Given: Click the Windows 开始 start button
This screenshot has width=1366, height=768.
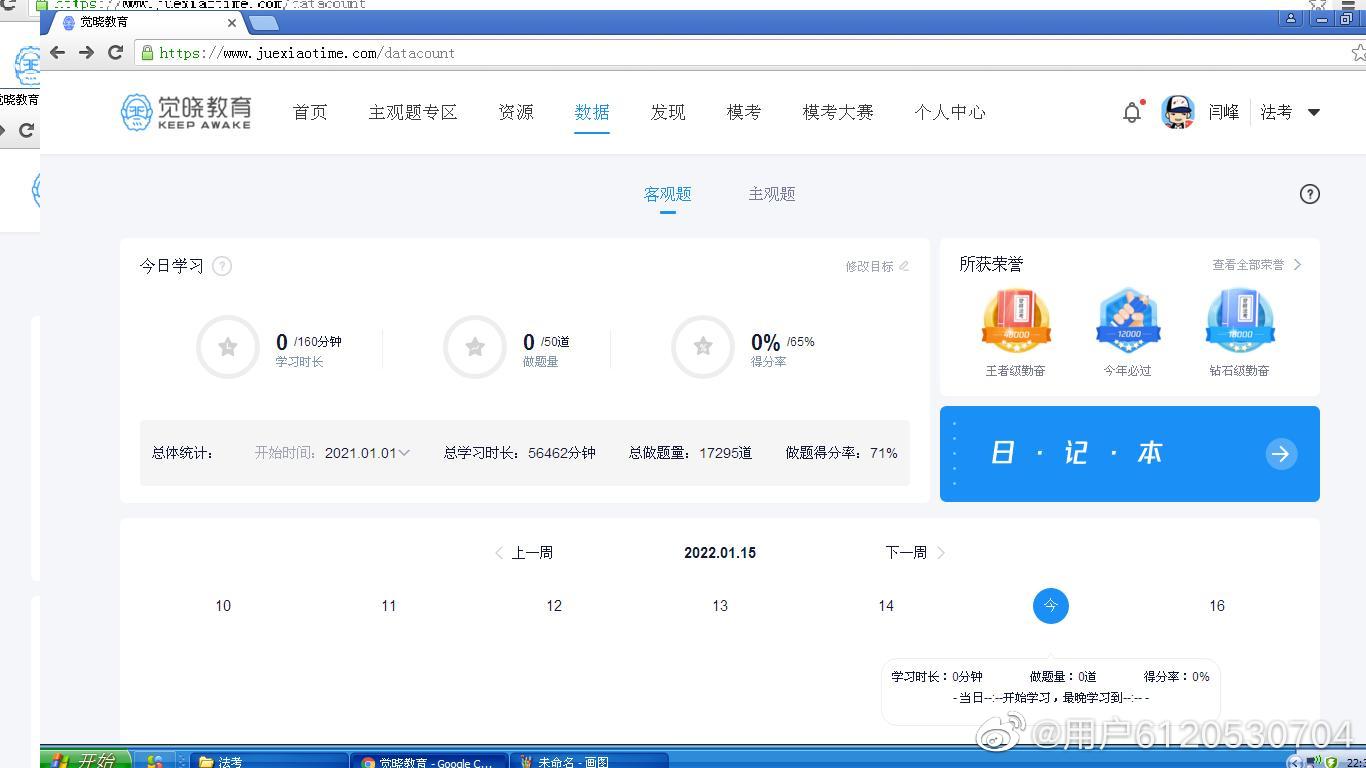Looking at the screenshot, I should [84, 761].
